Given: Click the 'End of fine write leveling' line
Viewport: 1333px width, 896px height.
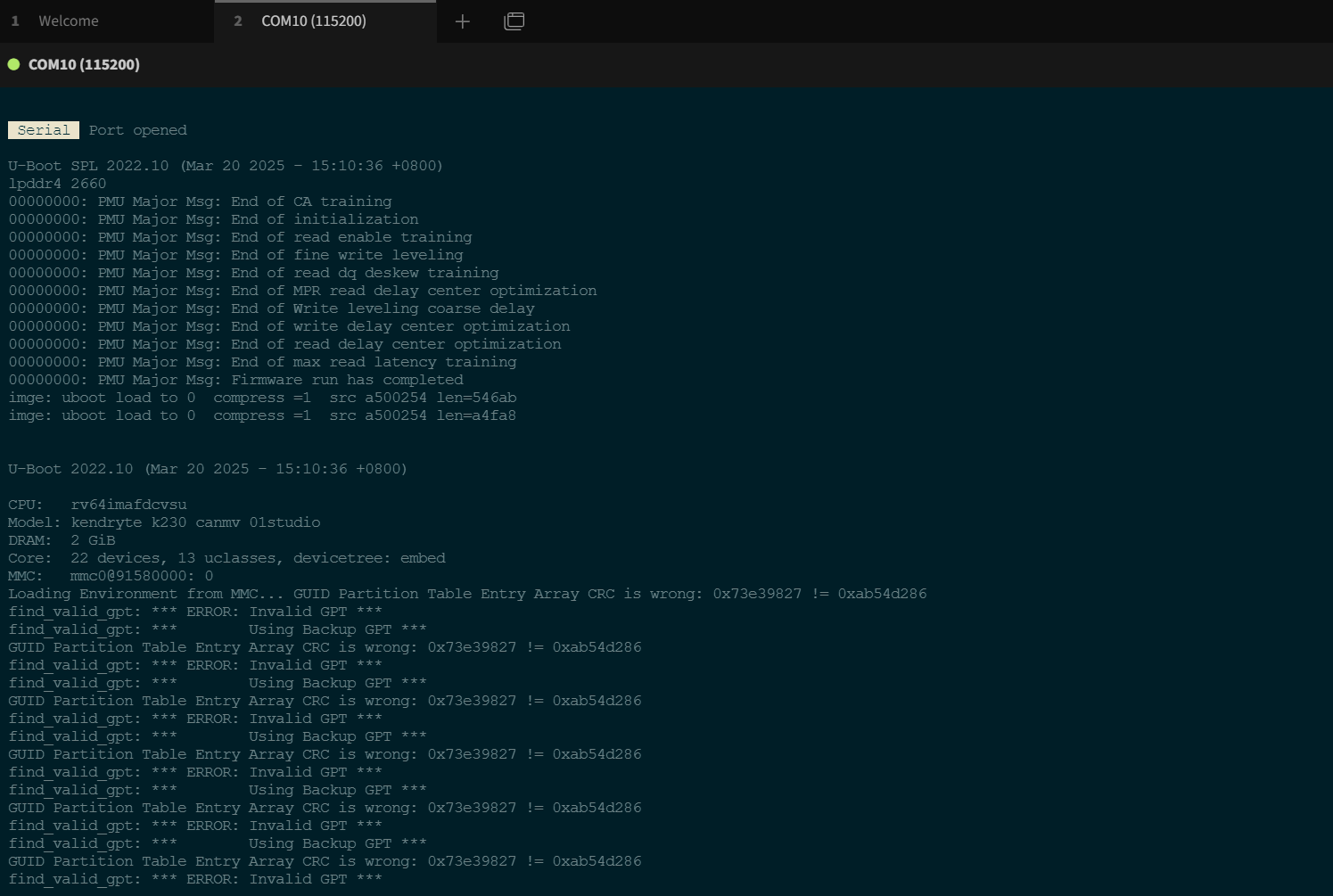Looking at the screenshot, I should 235,255.
